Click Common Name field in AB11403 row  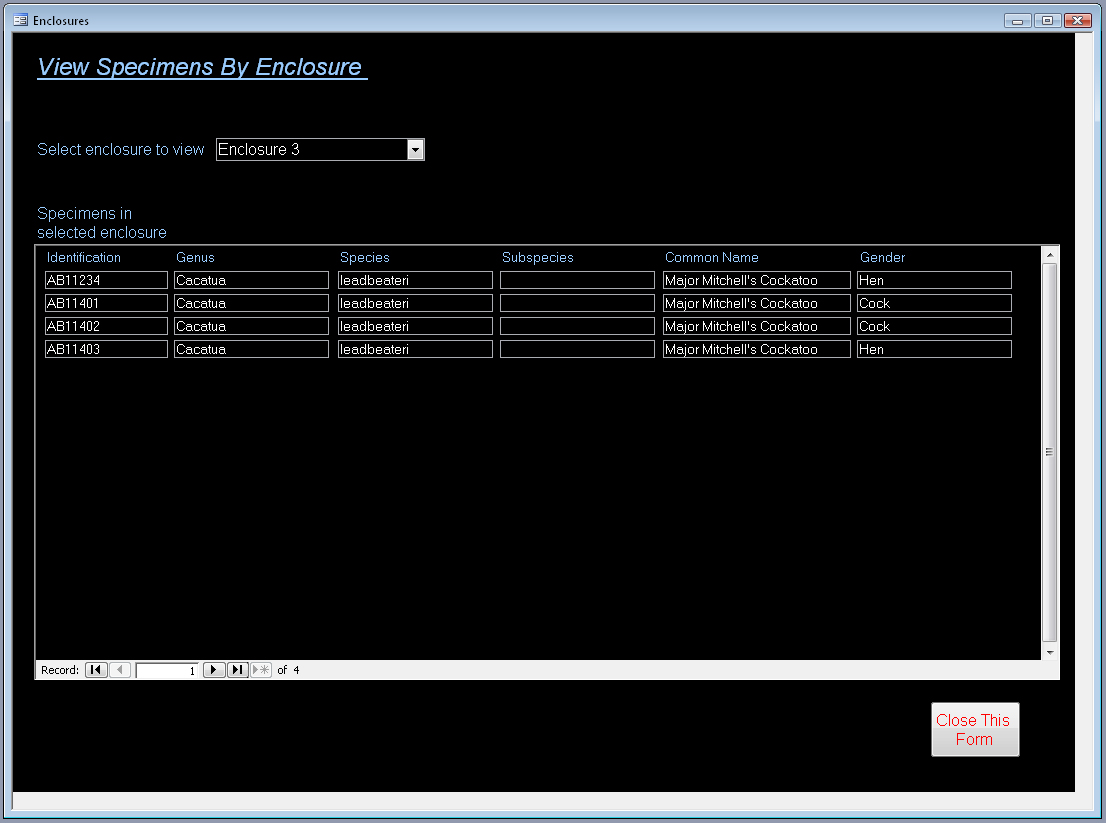click(757, 349)
